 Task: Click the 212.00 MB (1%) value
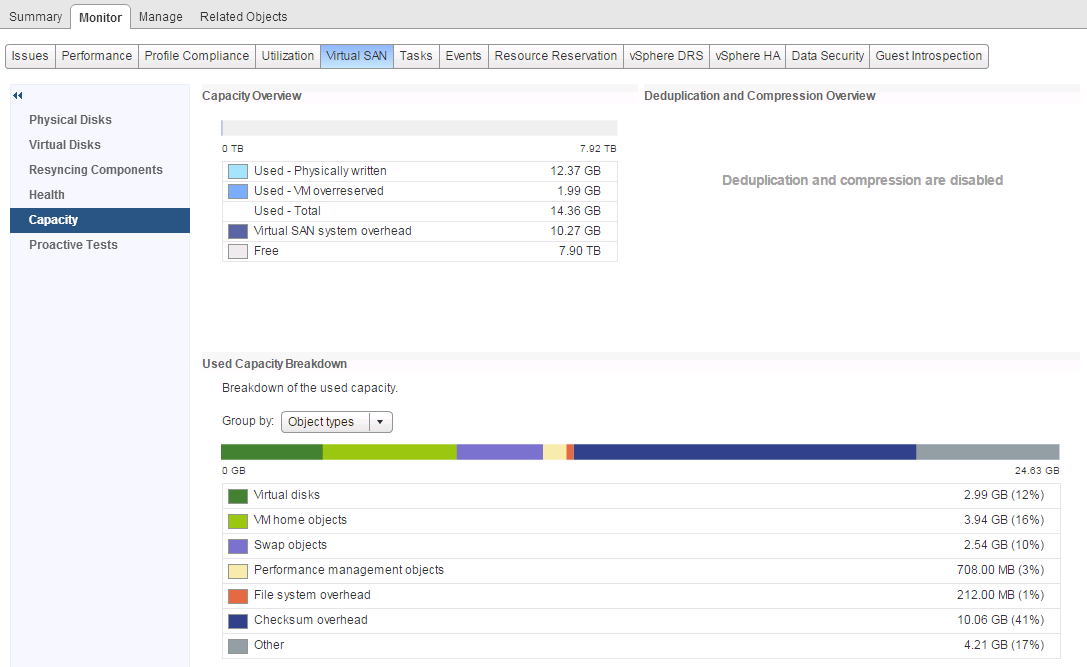point(1000,595)
